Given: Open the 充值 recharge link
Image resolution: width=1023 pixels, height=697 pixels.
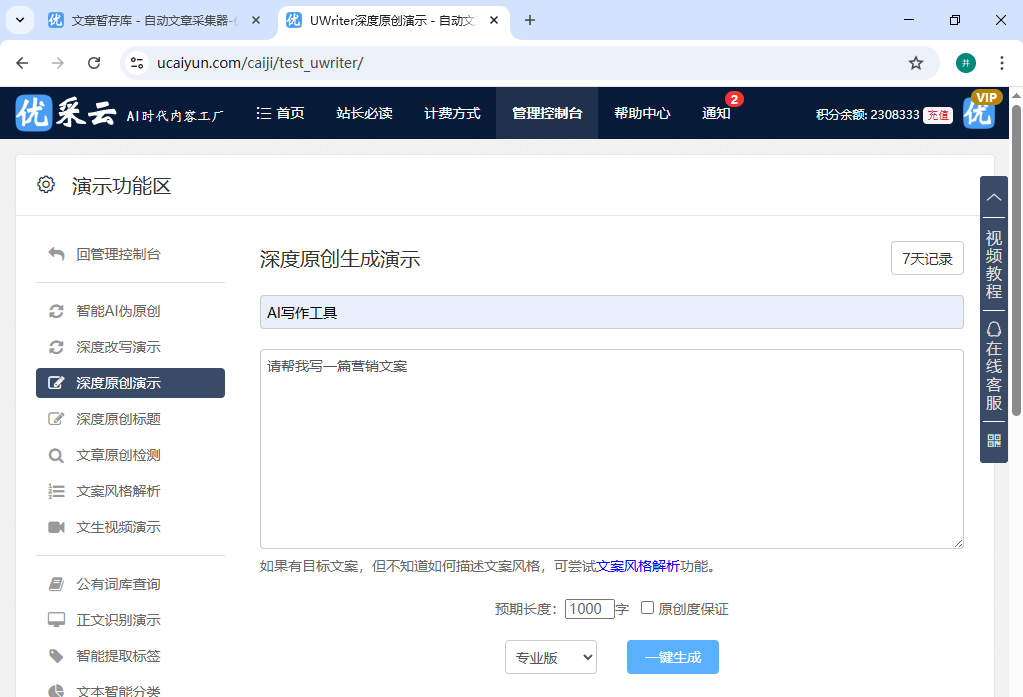Looking at the screenshot, I should [937, 115].
